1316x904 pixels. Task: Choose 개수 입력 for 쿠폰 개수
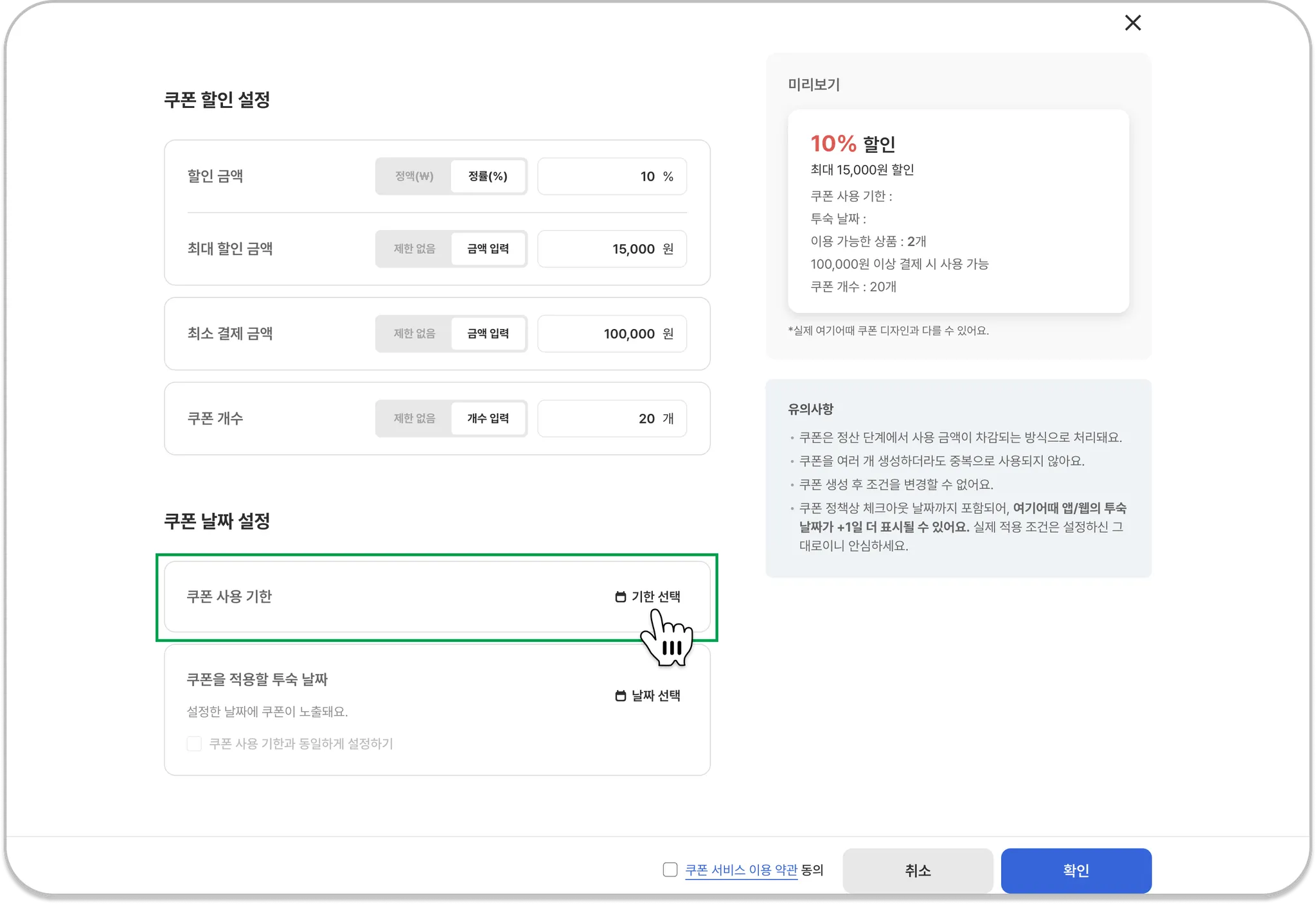coord(488,419)
